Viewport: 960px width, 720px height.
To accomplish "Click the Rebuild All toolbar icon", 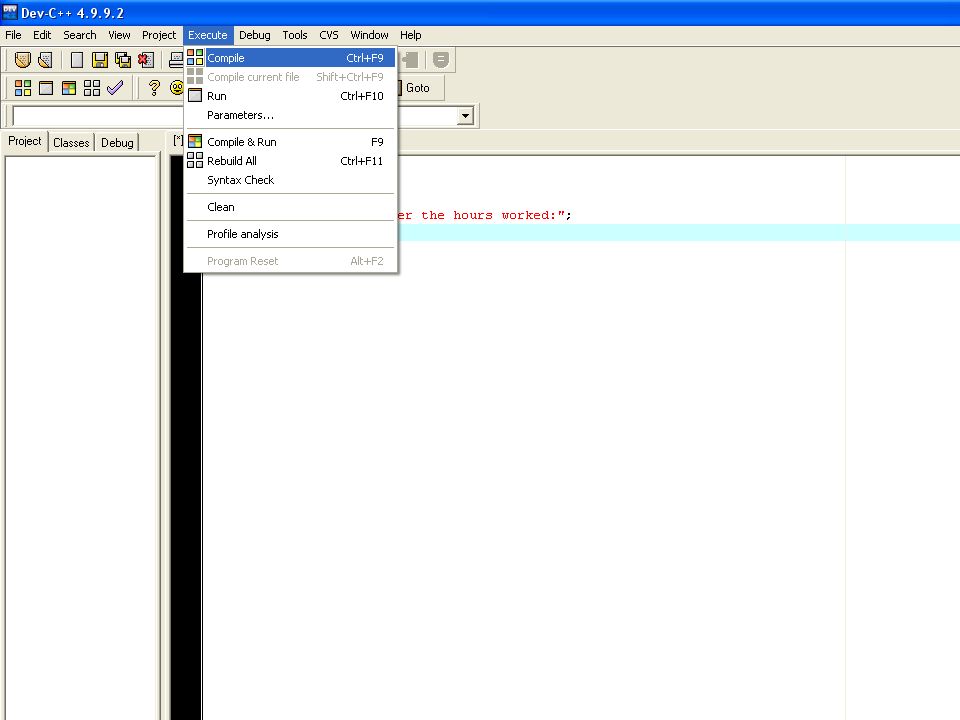I will point(92,88).
